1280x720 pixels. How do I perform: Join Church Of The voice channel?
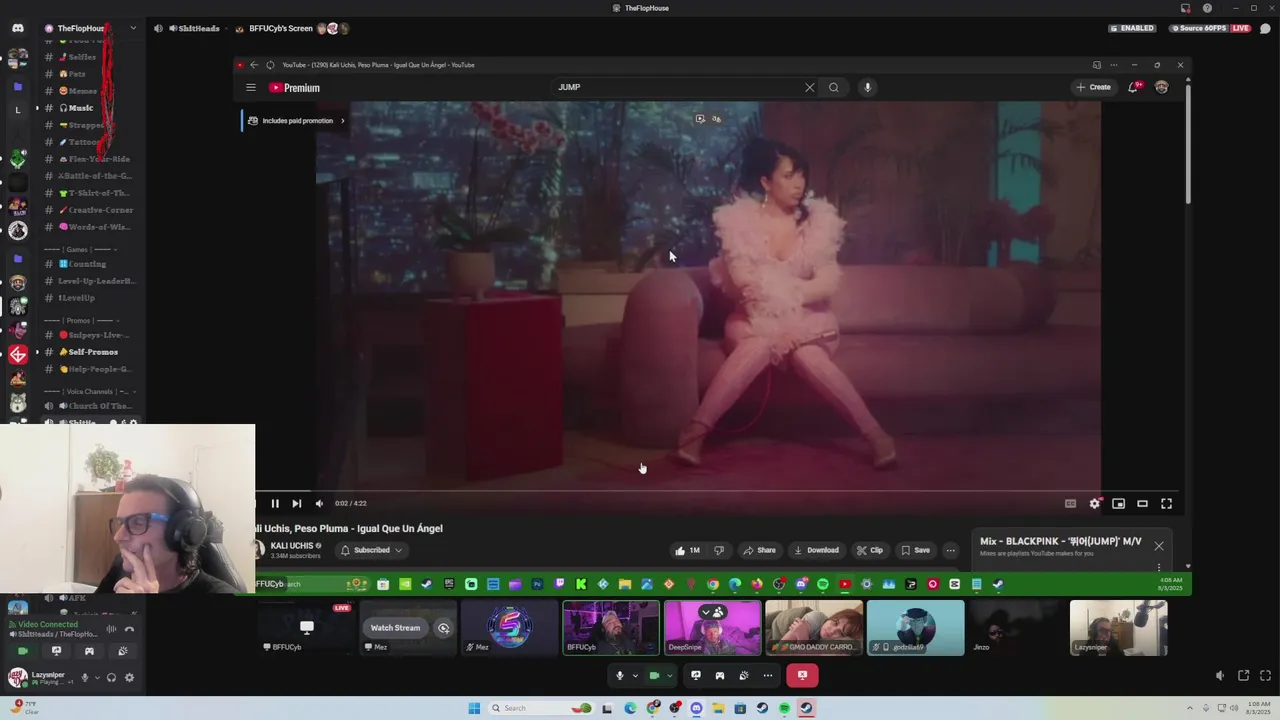[x=90, y=406]
